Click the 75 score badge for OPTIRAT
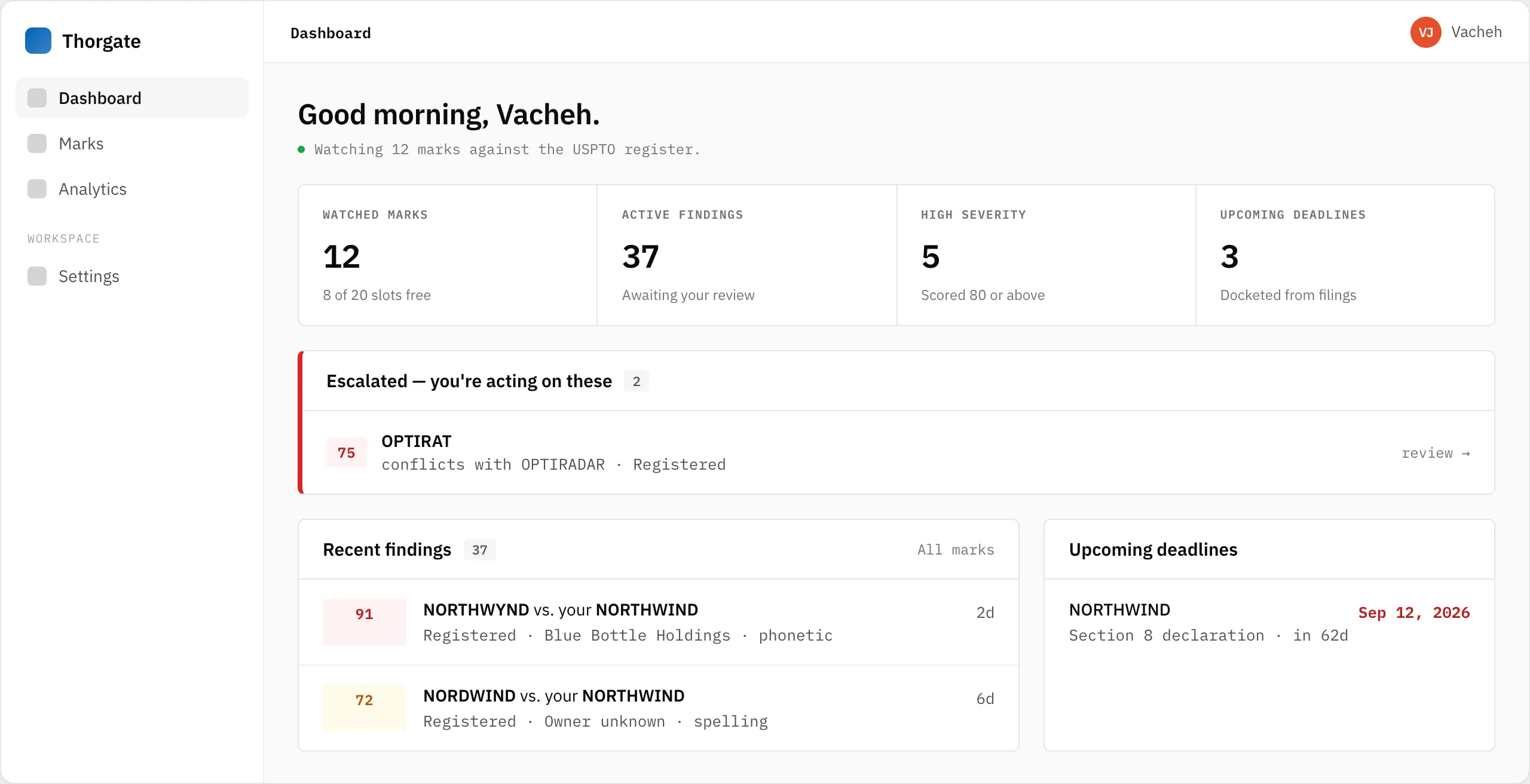This screenshot has width=1530, height=784. click(347, 453)
